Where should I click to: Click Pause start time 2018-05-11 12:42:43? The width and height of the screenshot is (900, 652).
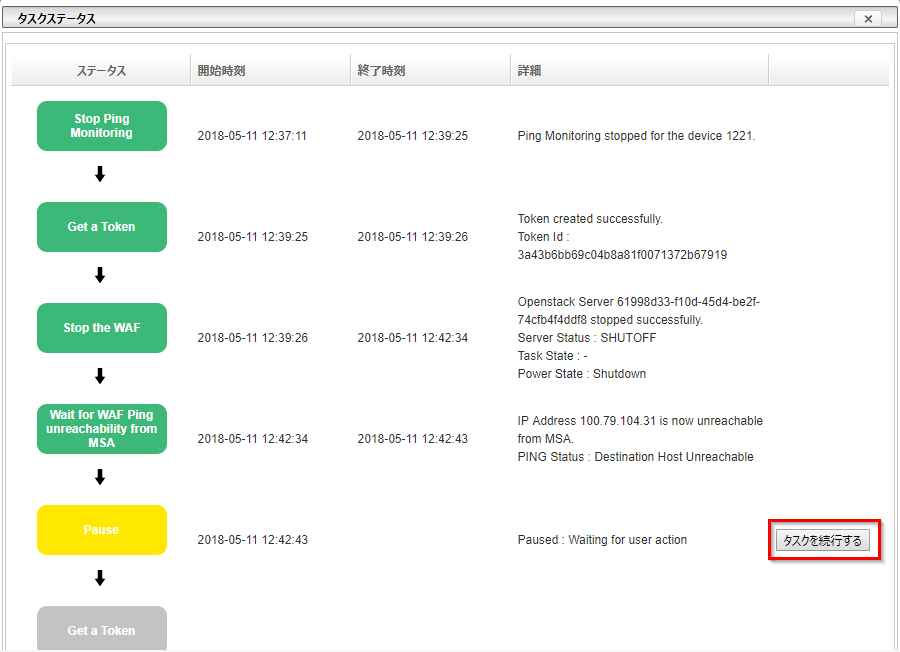click(x=253, y=540)
